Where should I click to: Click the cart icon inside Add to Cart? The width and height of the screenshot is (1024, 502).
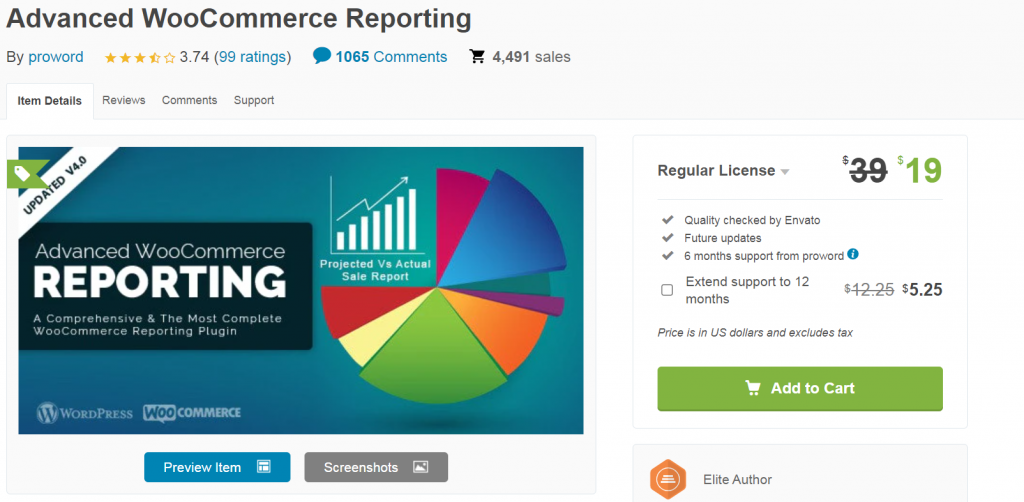752,388
